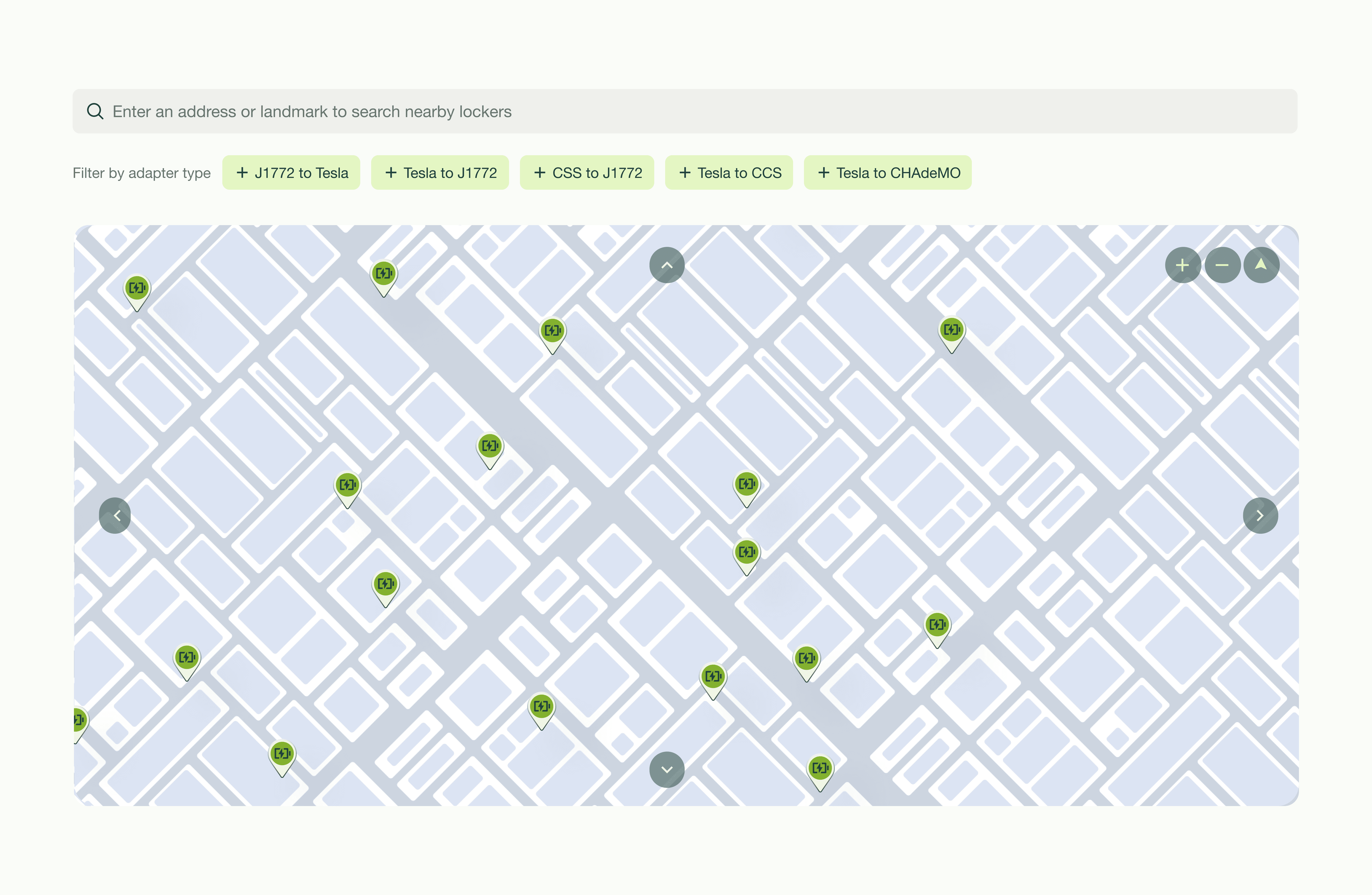Pan the map left with chevron button
The width and height of the screenshot is (1372, 895).
tap(115, 516)
